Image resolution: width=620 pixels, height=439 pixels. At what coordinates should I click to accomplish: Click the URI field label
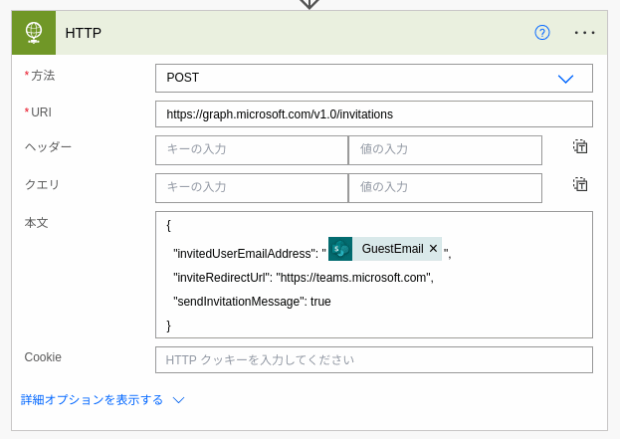(41, 112)
